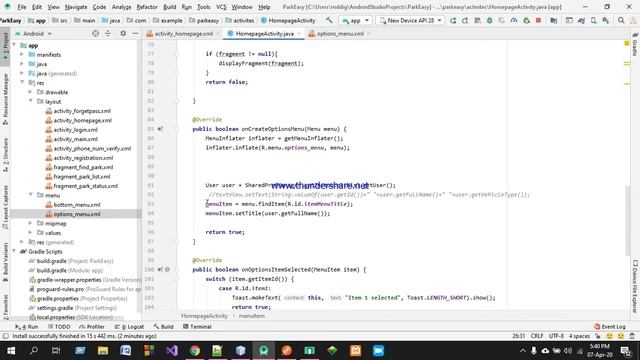Open the Refactor menu
The width and height of the screenshot is (640, 360).
(147, 7)
